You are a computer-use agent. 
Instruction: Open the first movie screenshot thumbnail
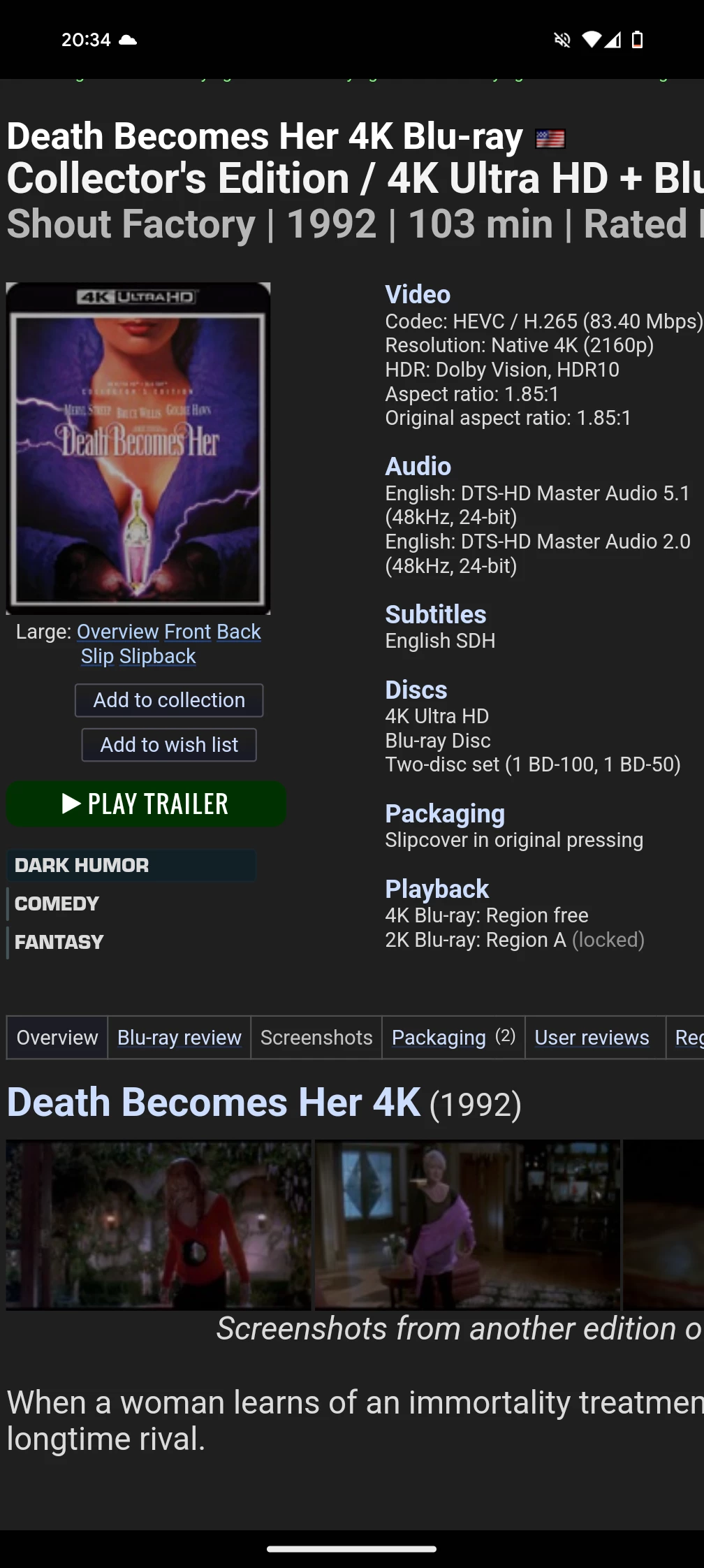159,1225
